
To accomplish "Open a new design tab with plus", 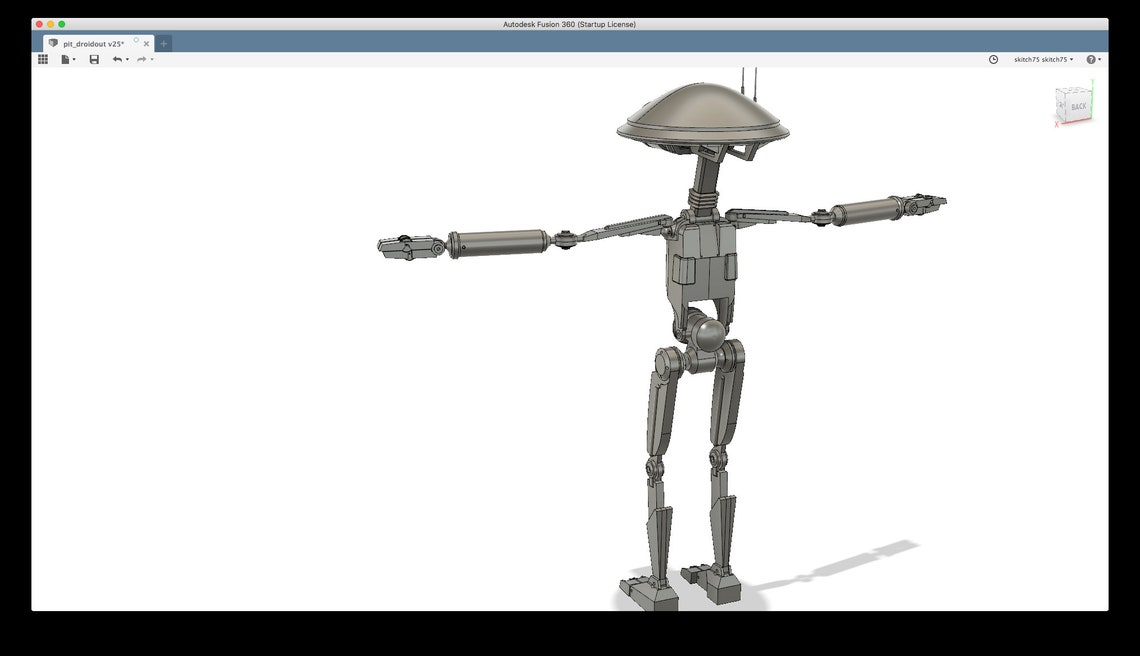I will [163, 43].
